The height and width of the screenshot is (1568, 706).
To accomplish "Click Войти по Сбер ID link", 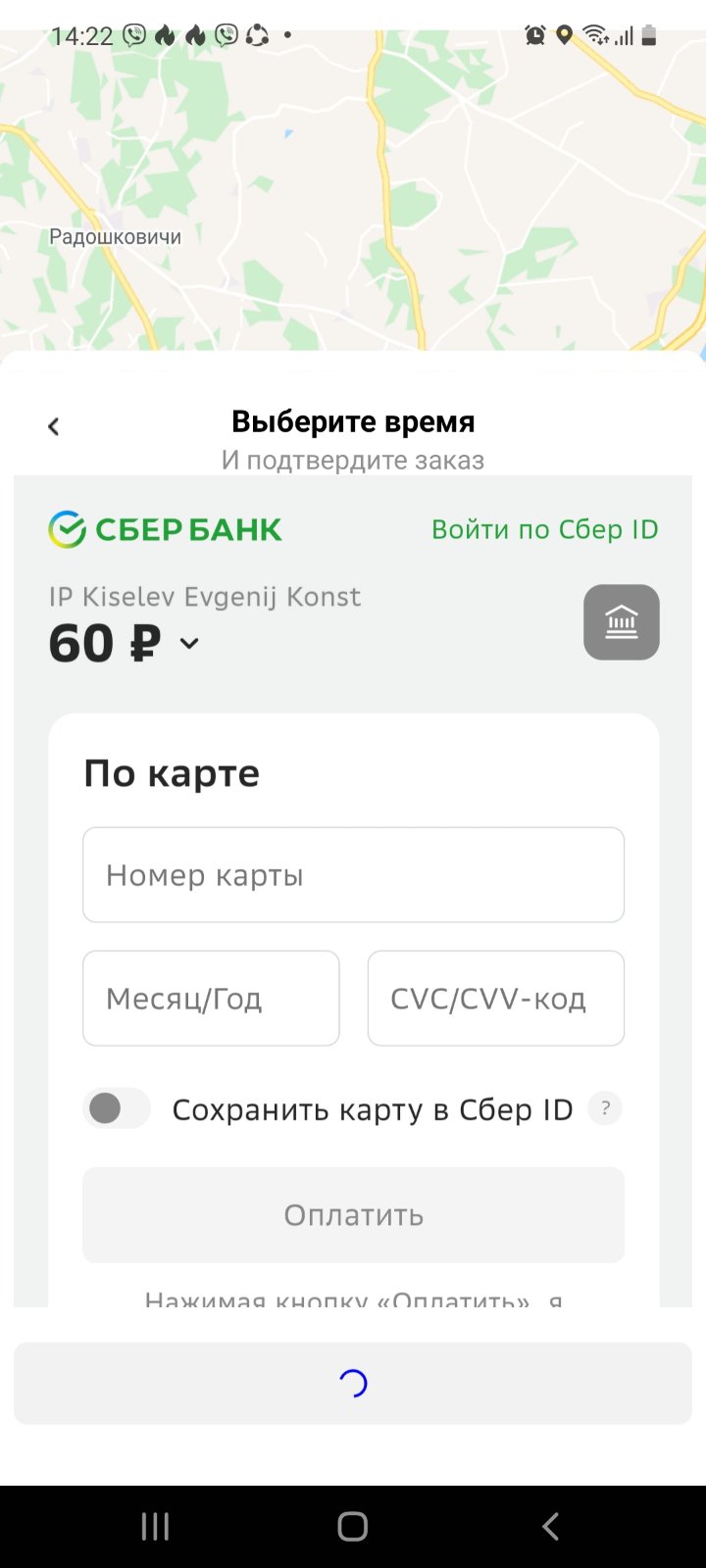I will coord(544,529).
